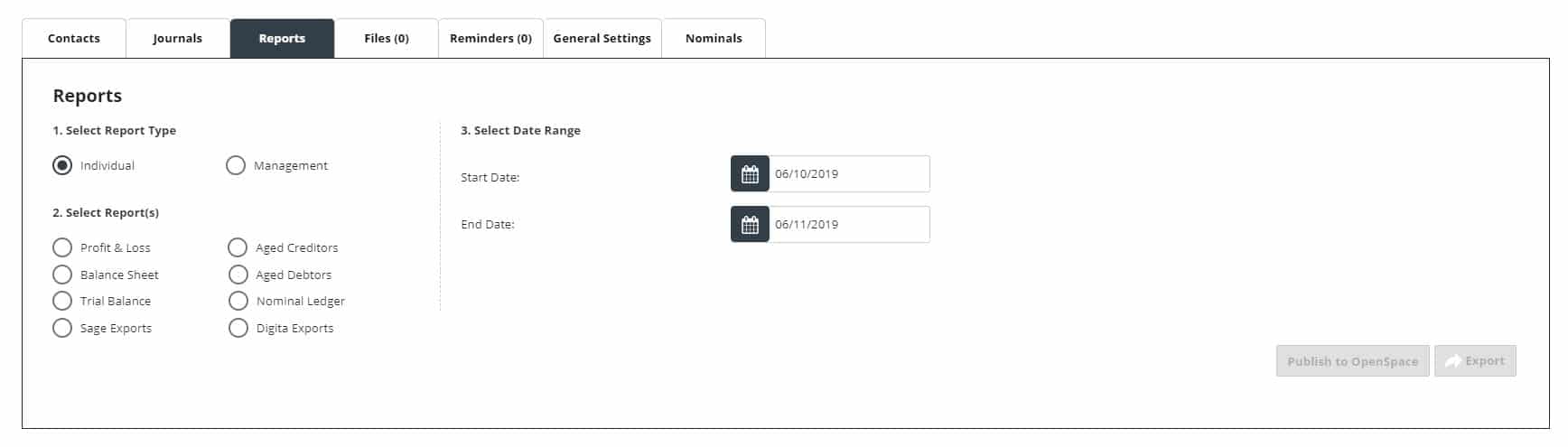
Task: Select the Individual report type
Action: click(x=62, y=165)
